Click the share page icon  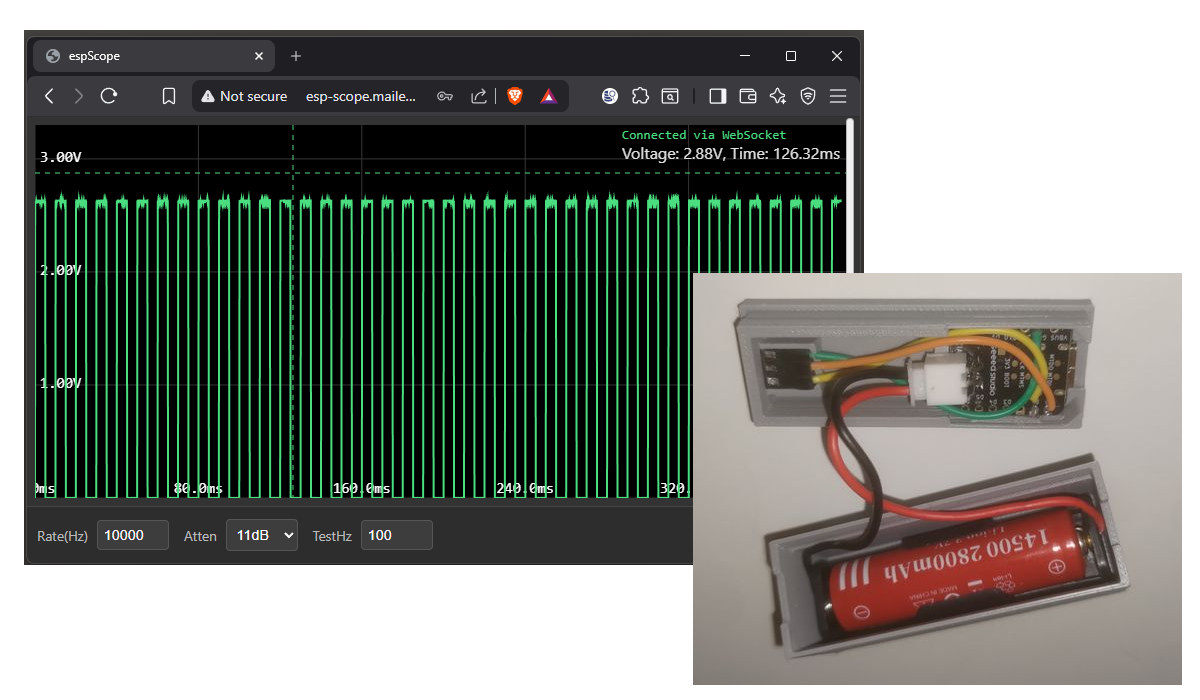(479, 96)
